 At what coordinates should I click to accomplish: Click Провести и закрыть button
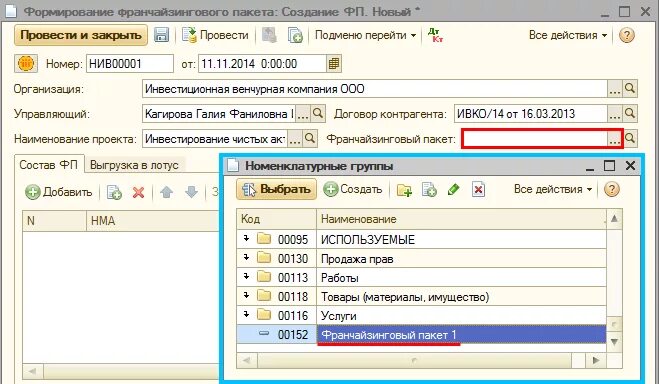[81, 35]
